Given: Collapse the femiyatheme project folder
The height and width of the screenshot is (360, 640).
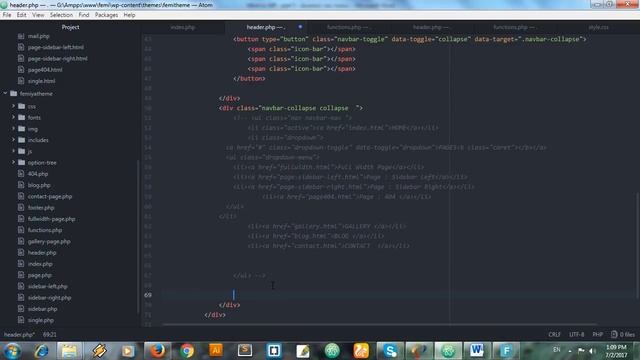Looking at the screenshot, I should 5,93.
